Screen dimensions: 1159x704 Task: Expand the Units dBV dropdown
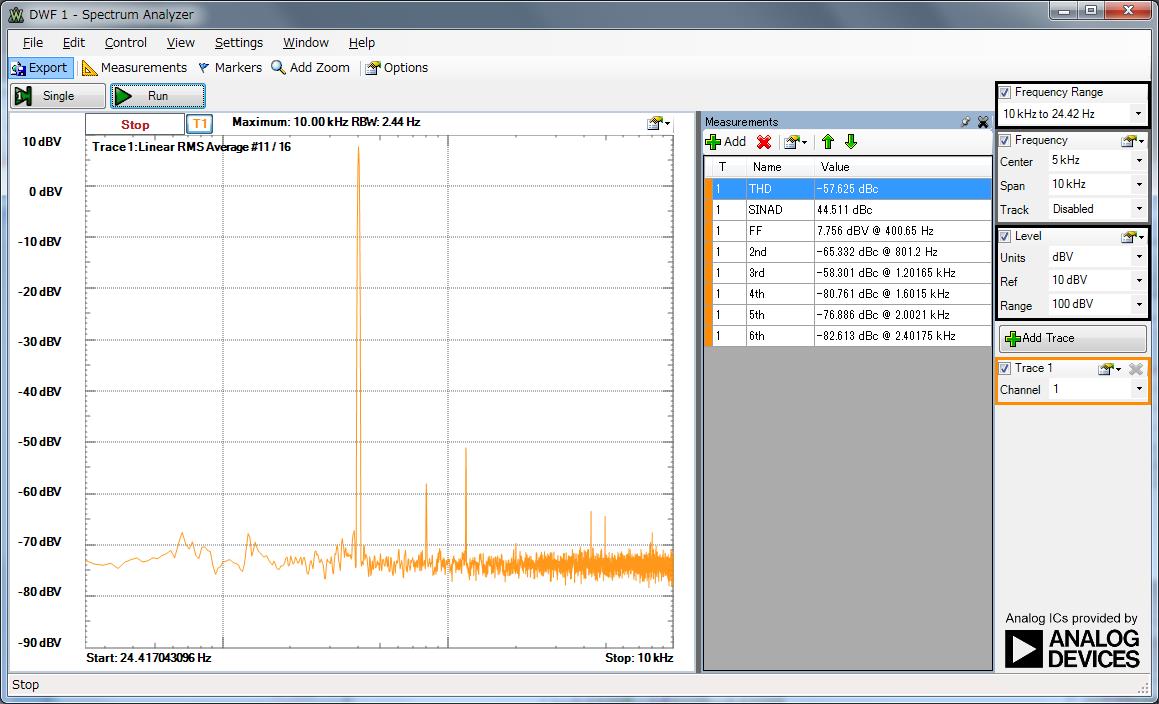pos(1138,257)
